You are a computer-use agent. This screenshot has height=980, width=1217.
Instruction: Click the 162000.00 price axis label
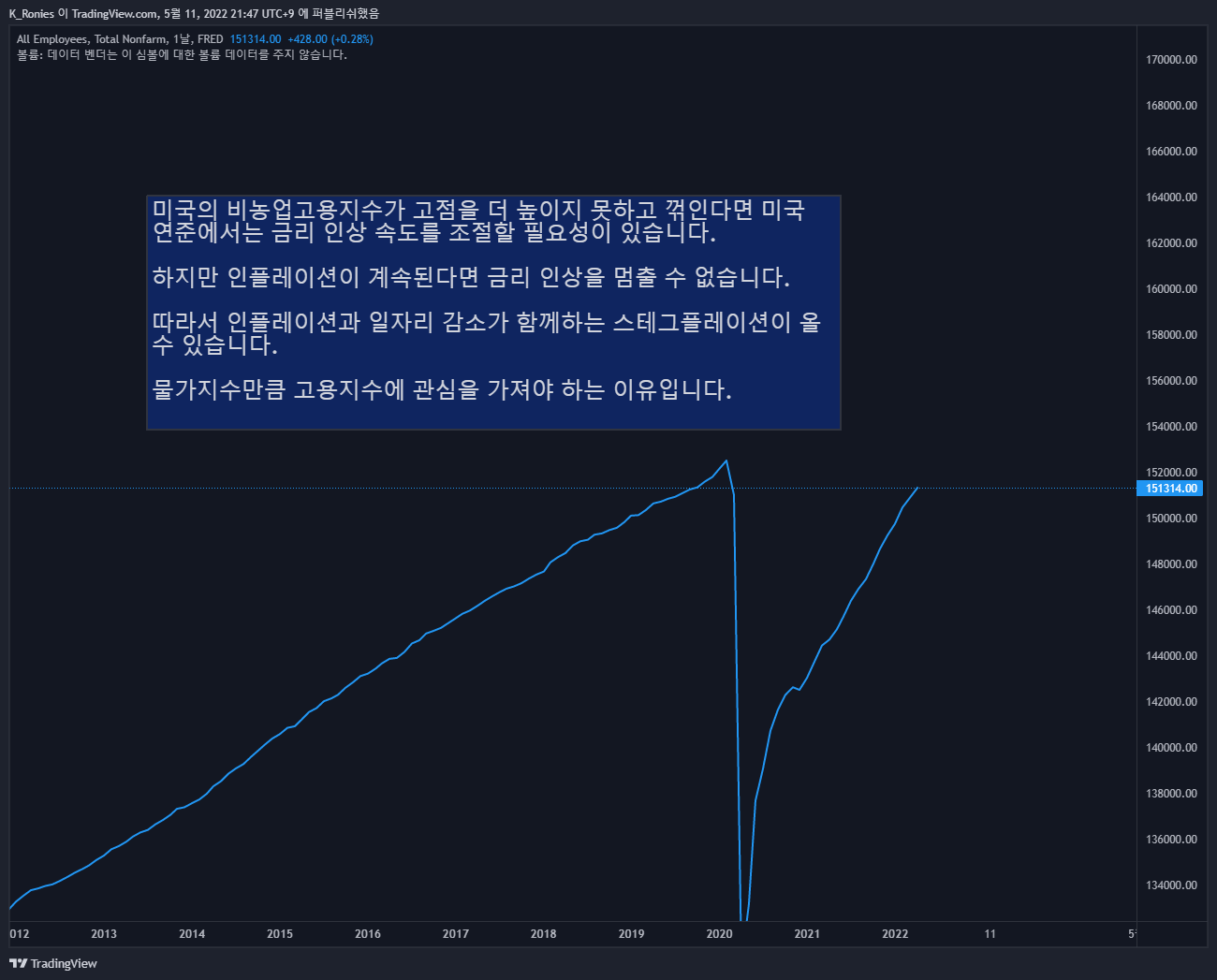pos(1171,243)
